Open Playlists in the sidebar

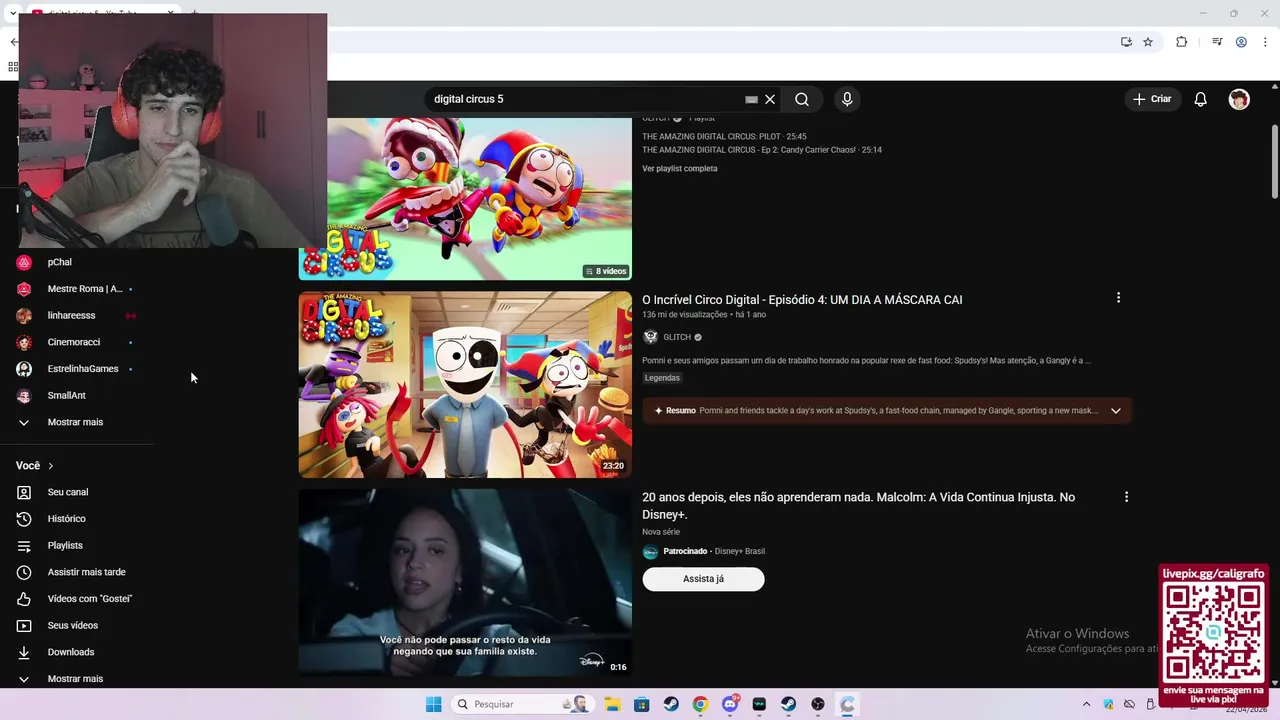65,546
